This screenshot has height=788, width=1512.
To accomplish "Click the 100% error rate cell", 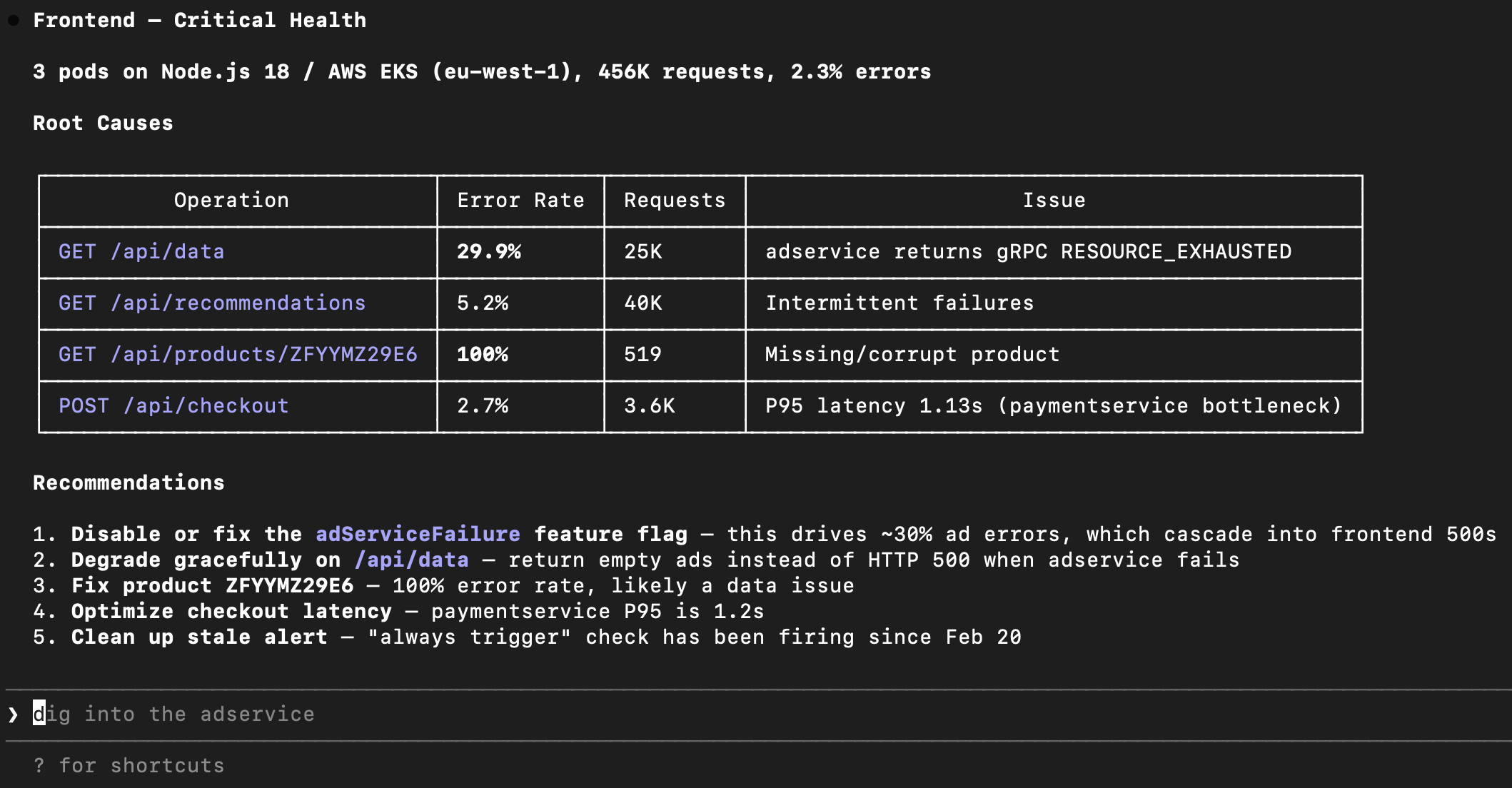I will 483,355.
